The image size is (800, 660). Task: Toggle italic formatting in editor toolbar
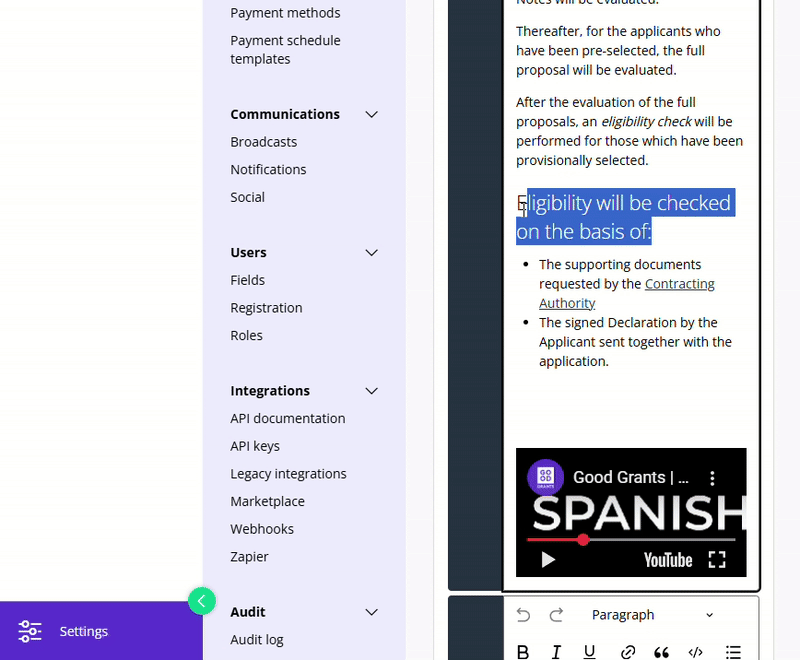point(556,652)
